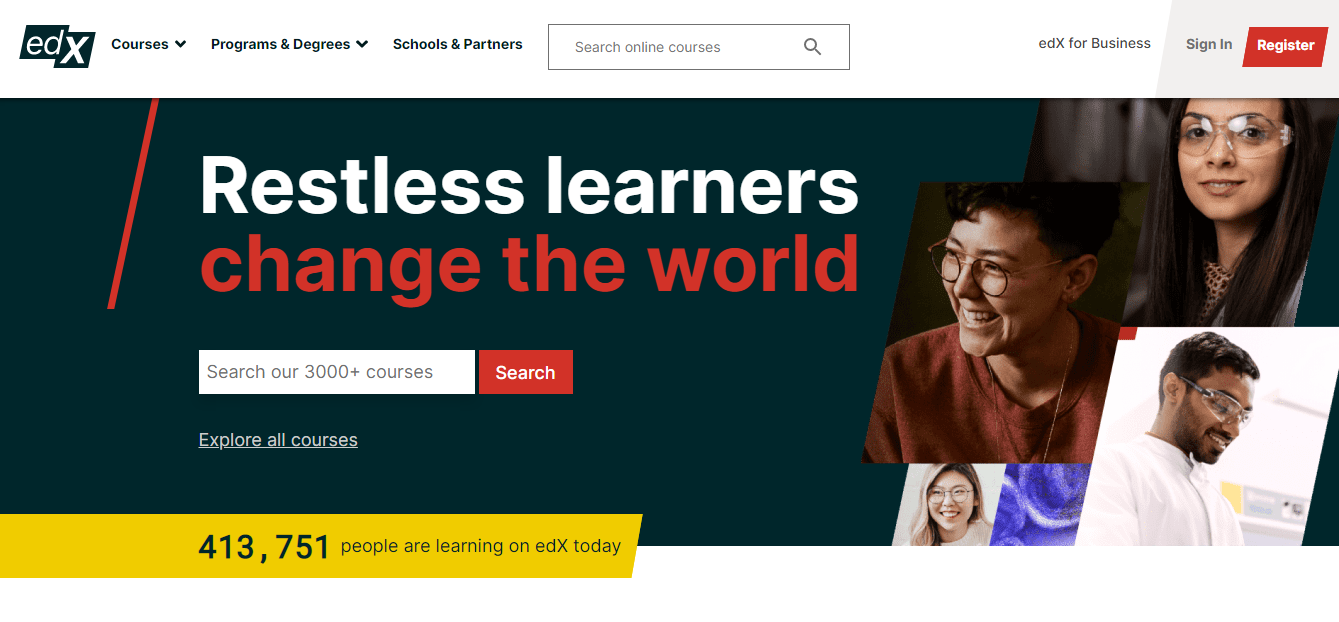Click the yellow learner count banner
The image size is (1339, 622).
[318, 546]
